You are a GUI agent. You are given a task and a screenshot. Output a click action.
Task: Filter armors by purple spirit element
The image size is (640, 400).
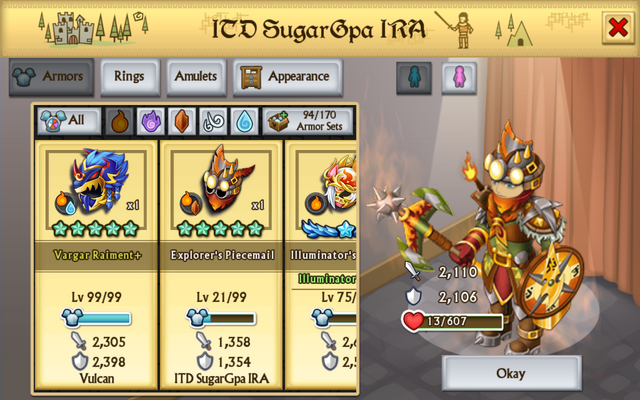151,121
